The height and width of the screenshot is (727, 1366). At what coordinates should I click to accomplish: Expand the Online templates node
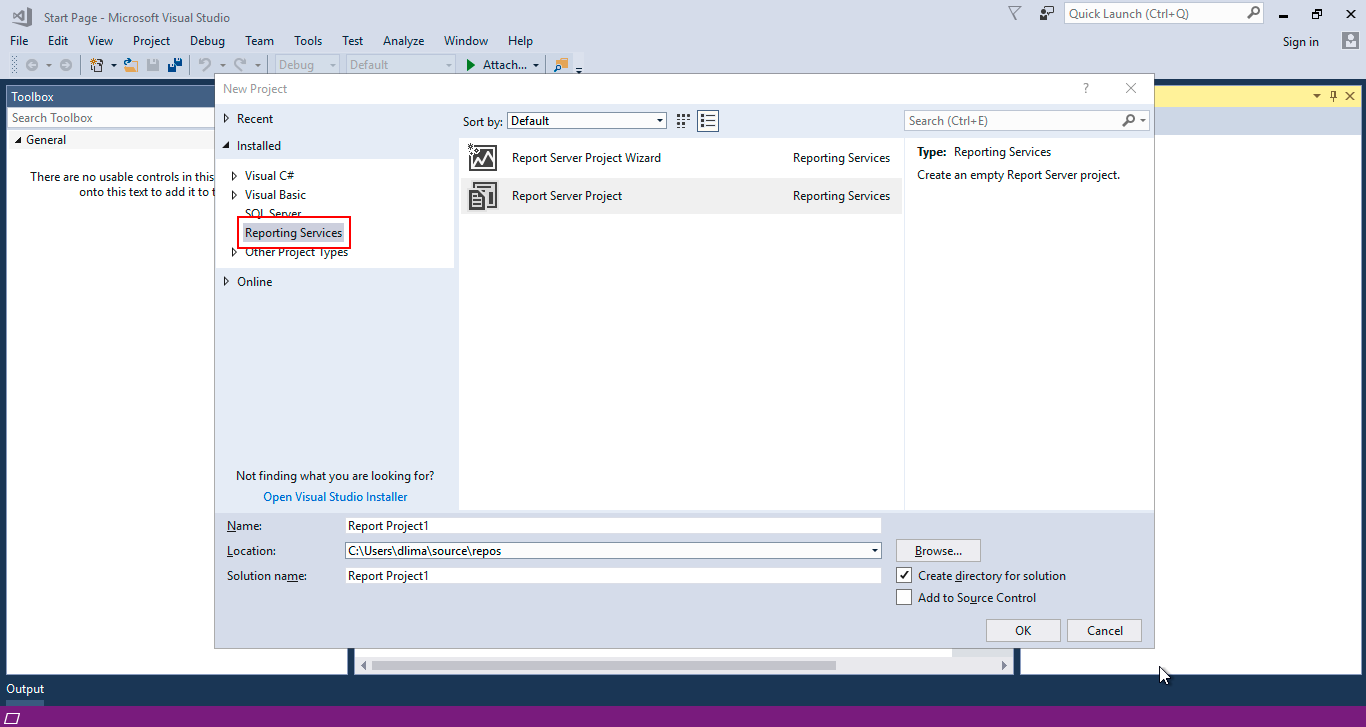(227, 282)
